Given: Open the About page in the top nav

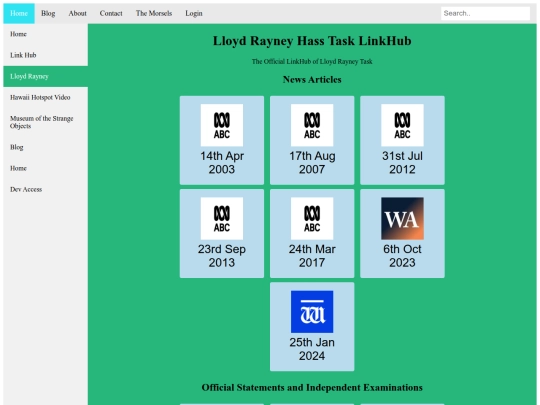Looking at the screenshot, I should click(x=77, y=13).
